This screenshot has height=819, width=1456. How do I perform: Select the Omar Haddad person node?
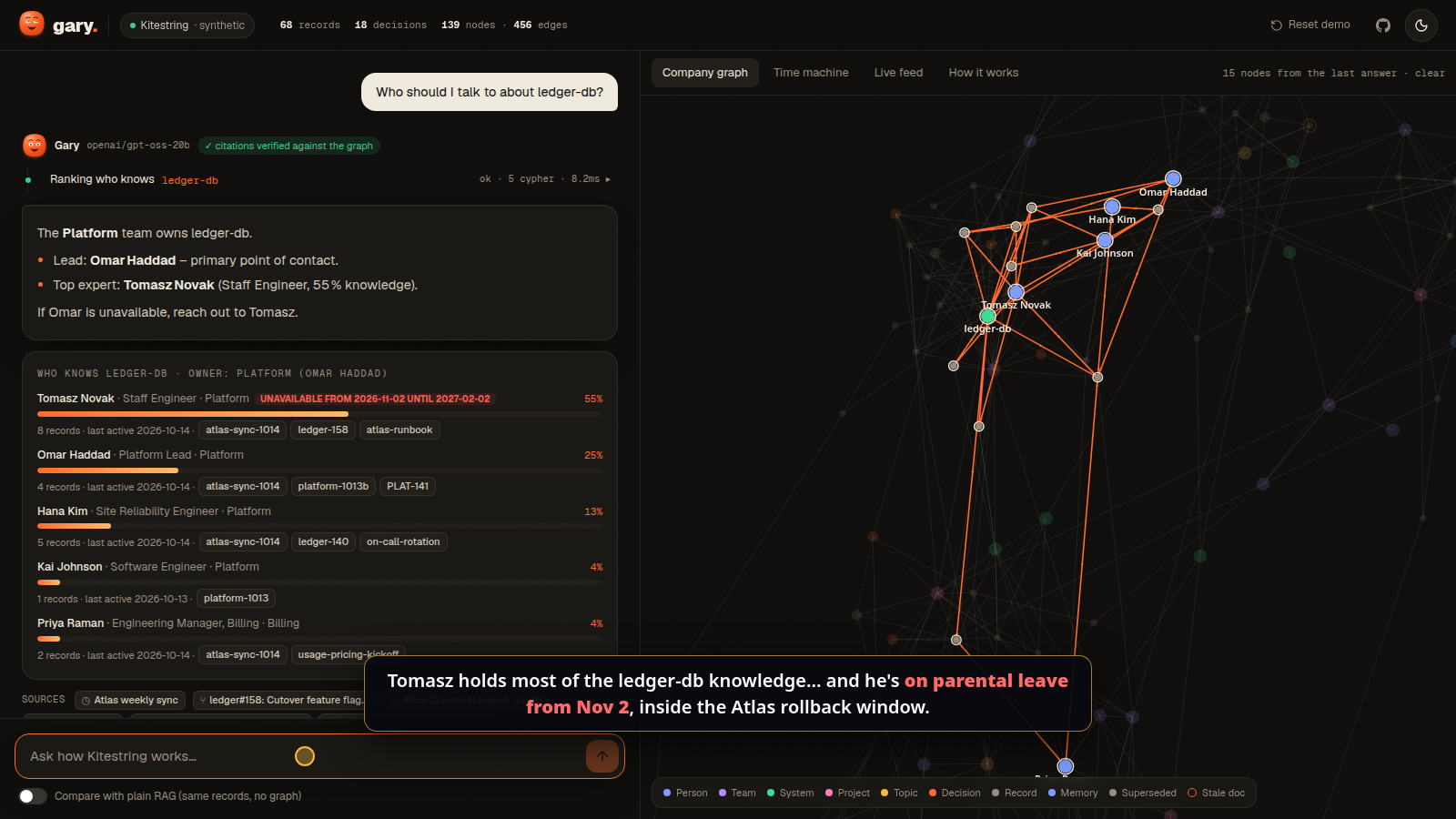1173,178
